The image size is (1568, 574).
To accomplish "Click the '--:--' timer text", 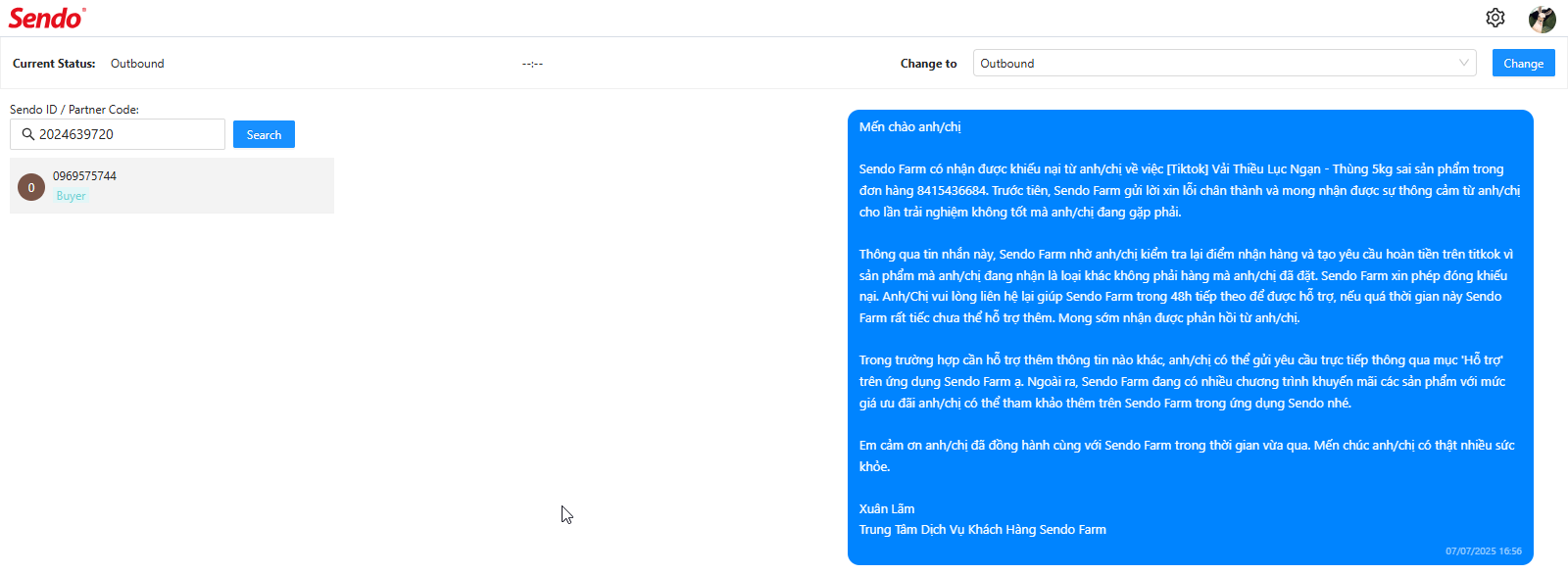I will 532,64.
